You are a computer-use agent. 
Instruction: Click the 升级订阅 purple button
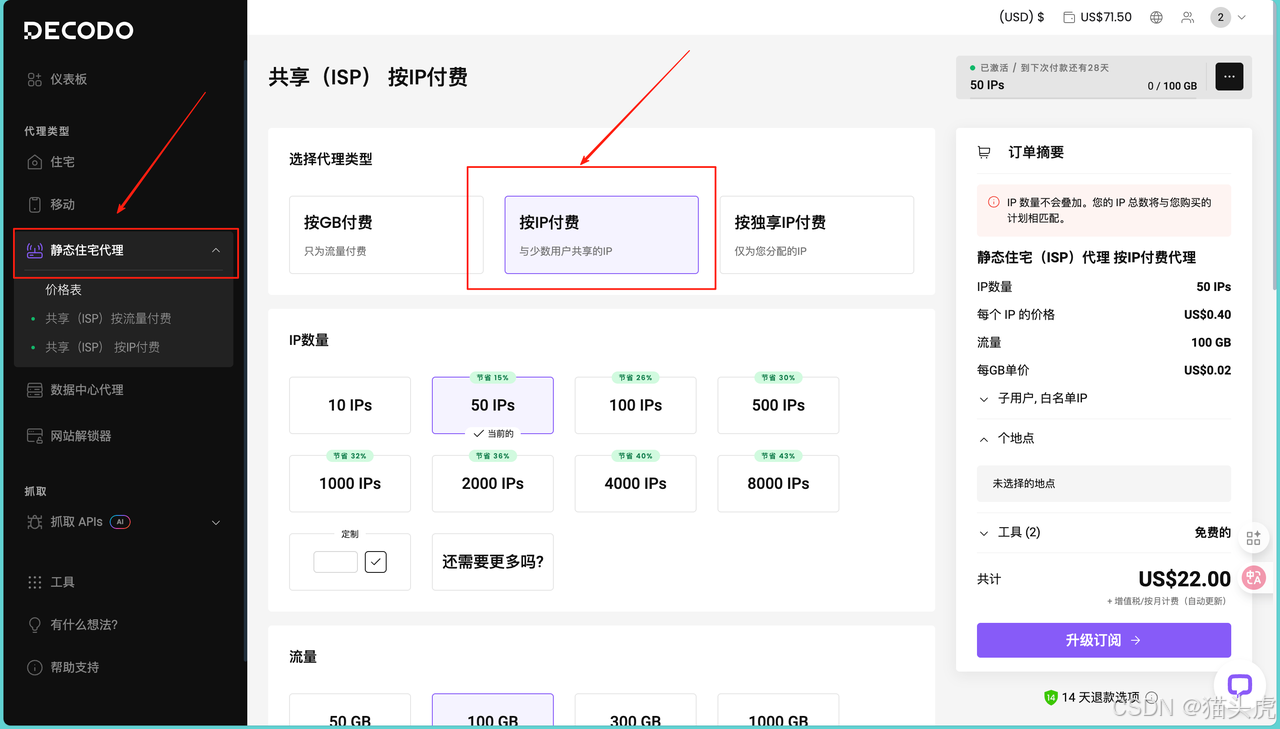click(1103, 640)
